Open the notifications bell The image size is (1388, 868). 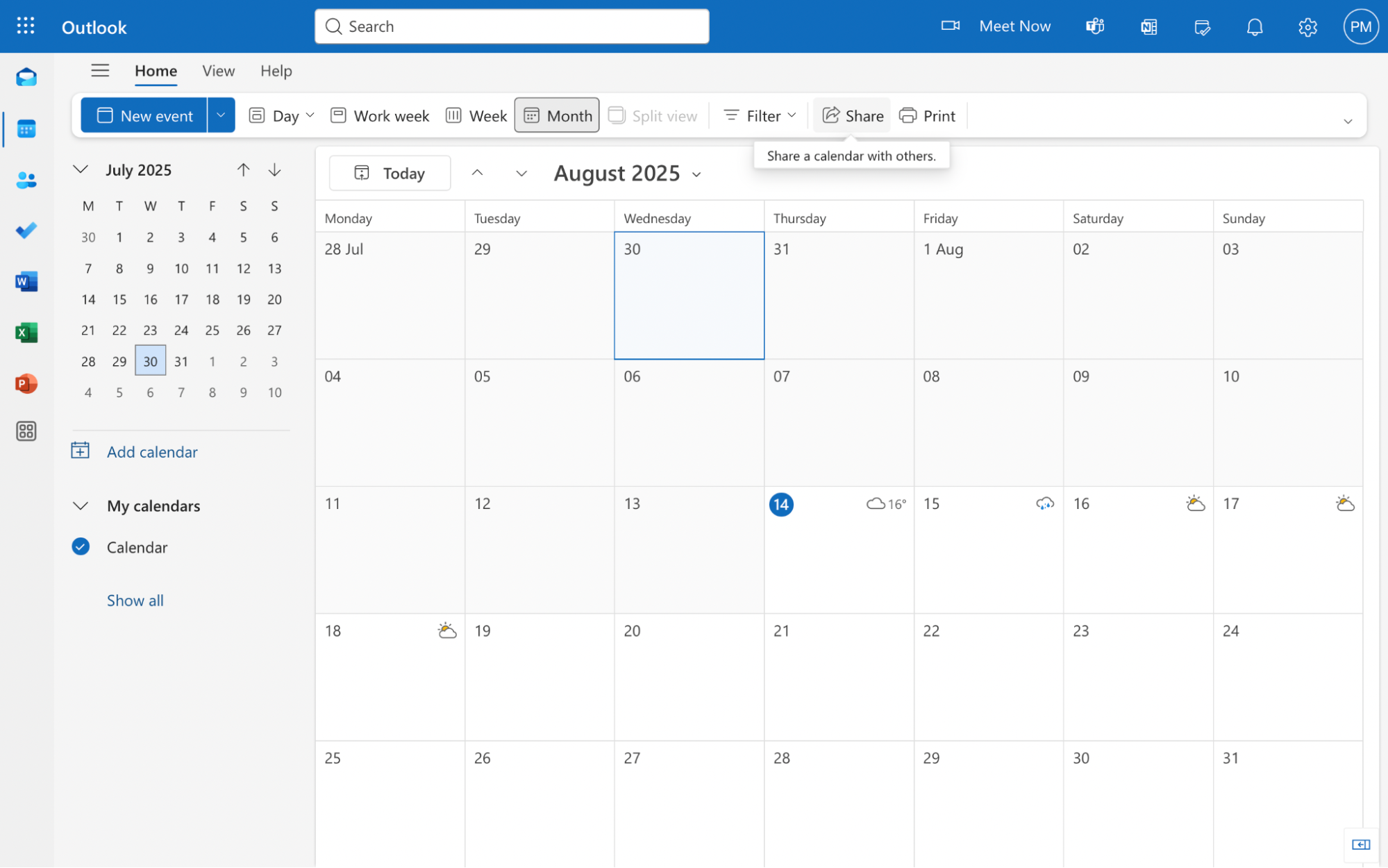pyautogui.click(x=1254, y=26)
